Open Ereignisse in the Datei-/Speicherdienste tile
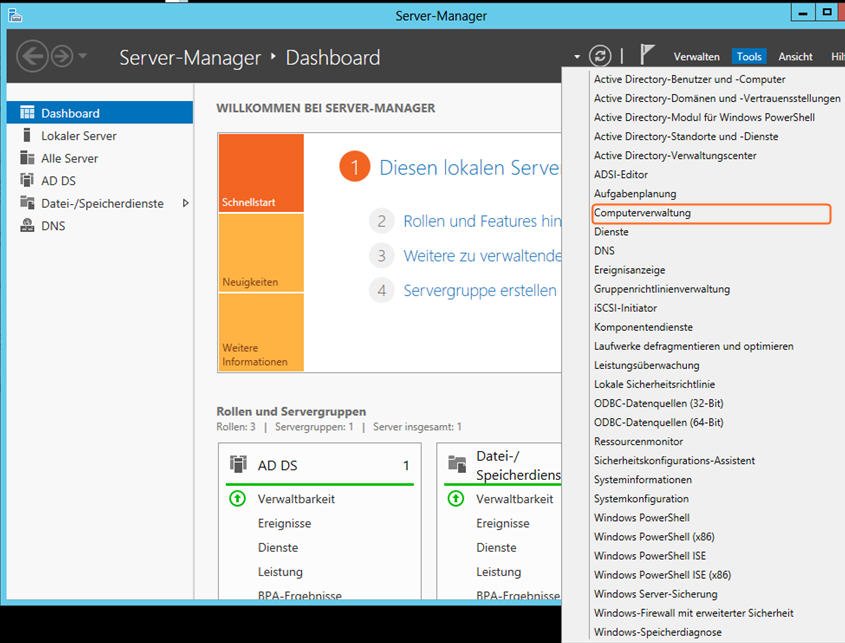Image resolution: width=845 pixels, height=643 pixels. click(x=502, y=523)
